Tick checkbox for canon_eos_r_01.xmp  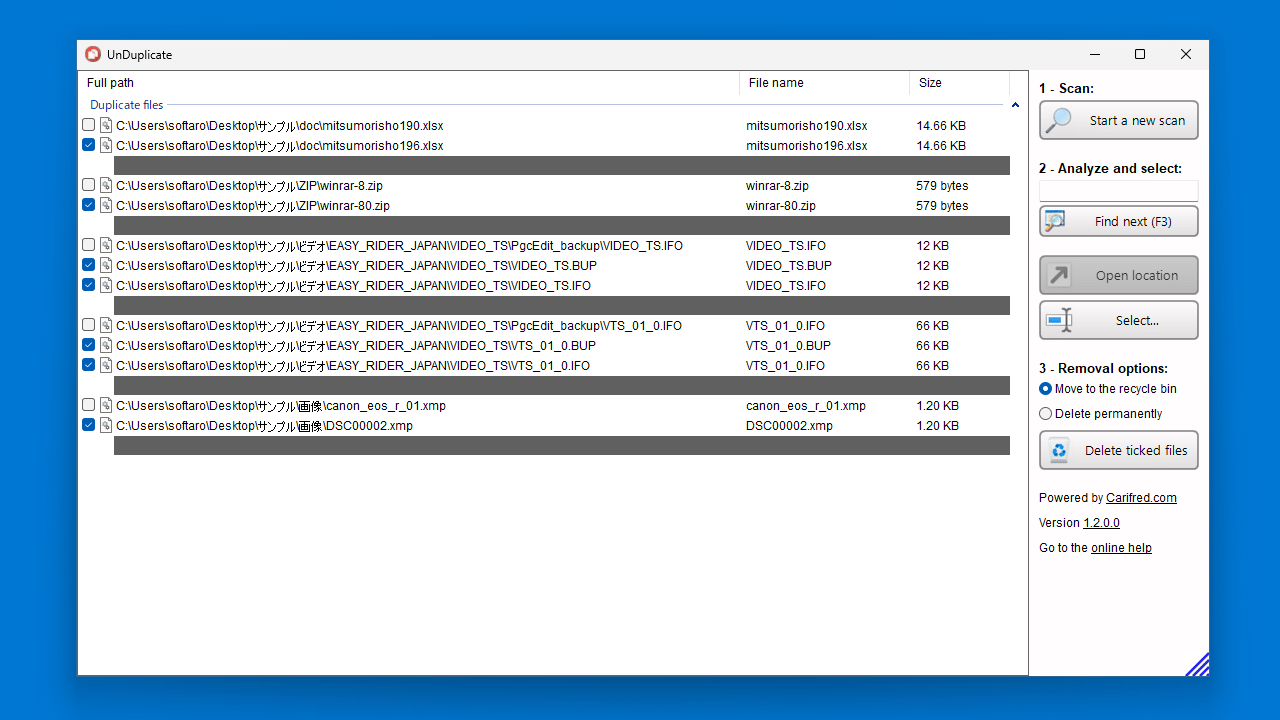point(89,405)
